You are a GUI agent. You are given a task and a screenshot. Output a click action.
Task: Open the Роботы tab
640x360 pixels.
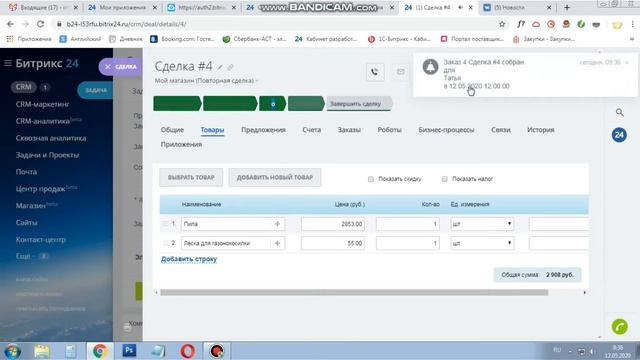(x=389, y=130)
